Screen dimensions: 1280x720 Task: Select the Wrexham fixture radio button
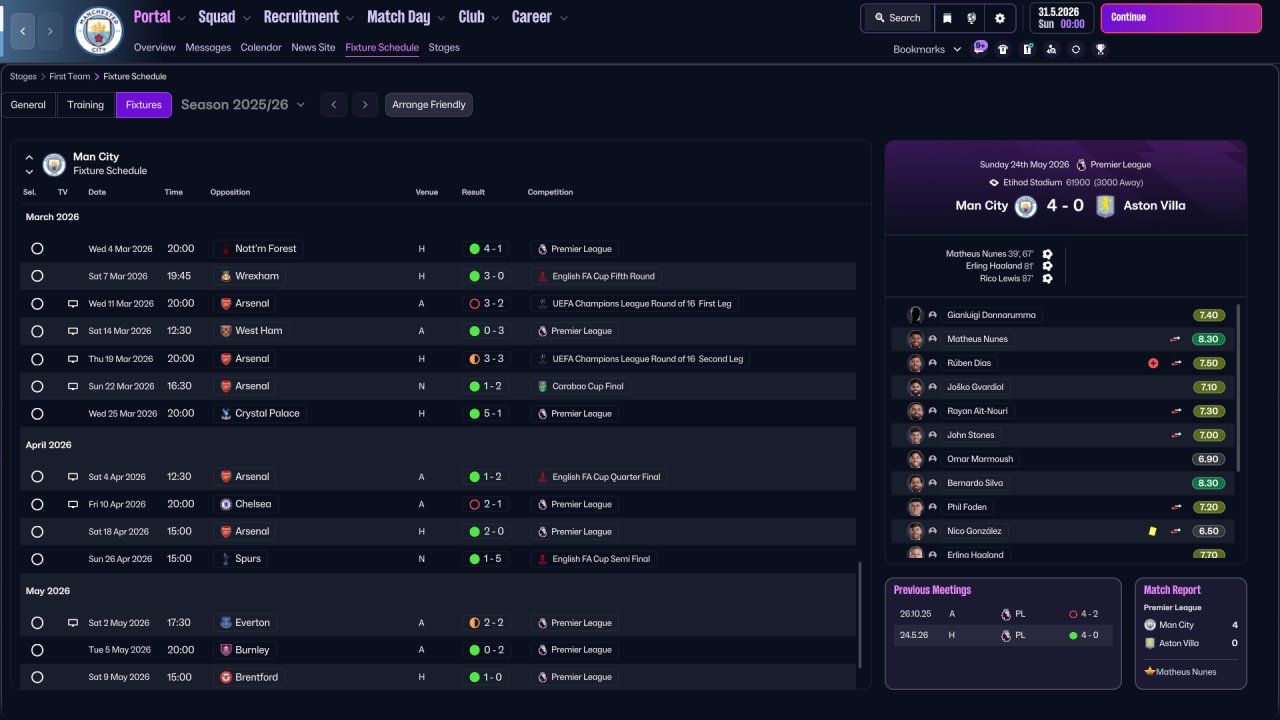point(37,276)
